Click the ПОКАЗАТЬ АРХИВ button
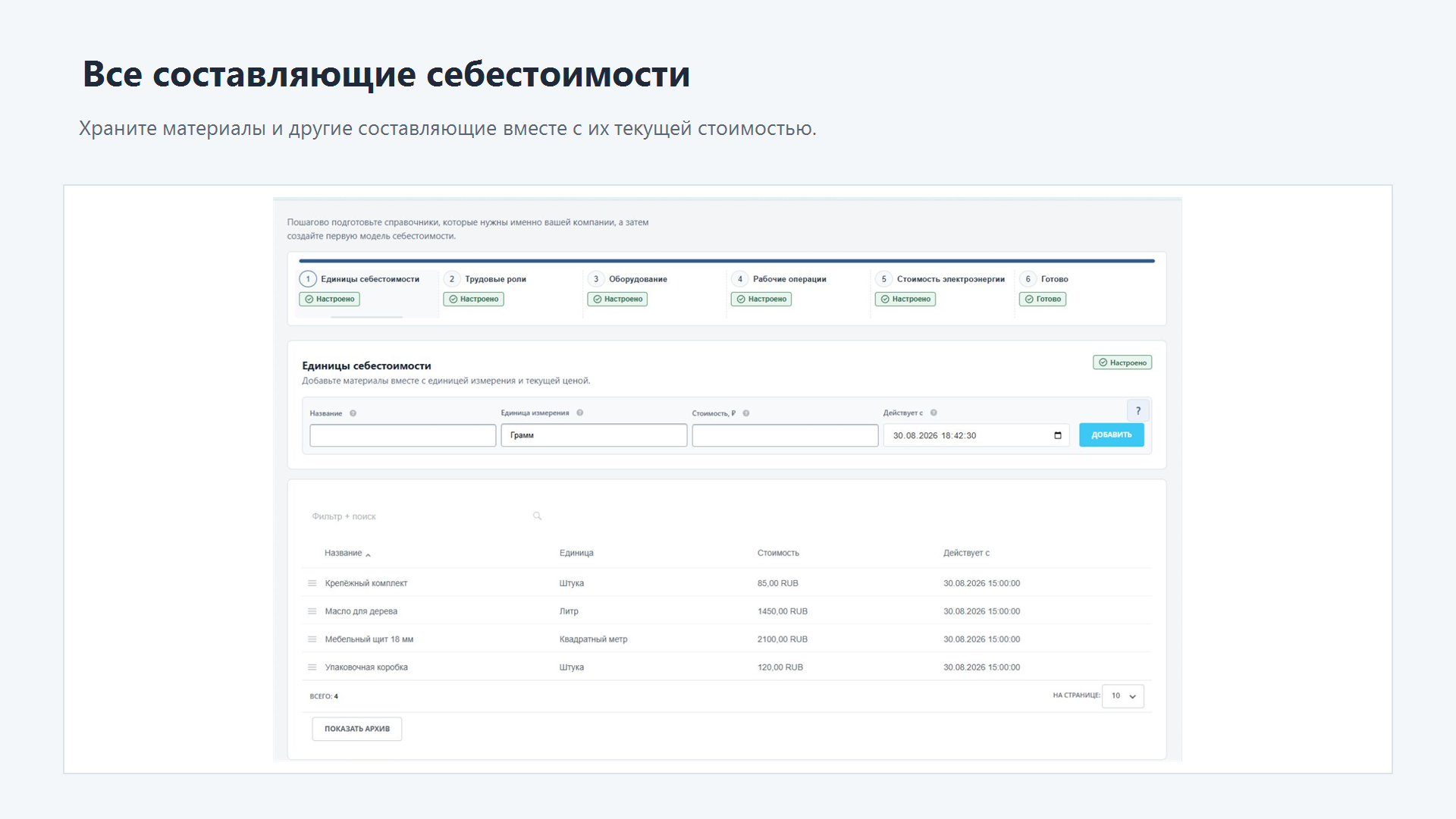Image resolution: width=1456 pixels, height=819 pixels. pos(357,729)
